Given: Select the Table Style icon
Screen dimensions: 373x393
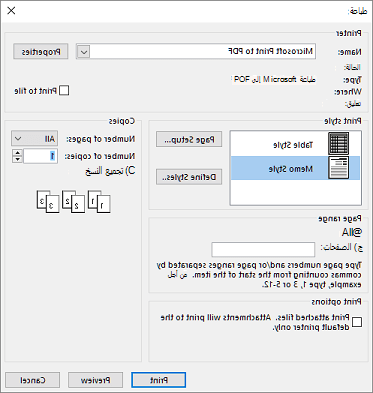Looking at the screenshot, I should point(338,143).
